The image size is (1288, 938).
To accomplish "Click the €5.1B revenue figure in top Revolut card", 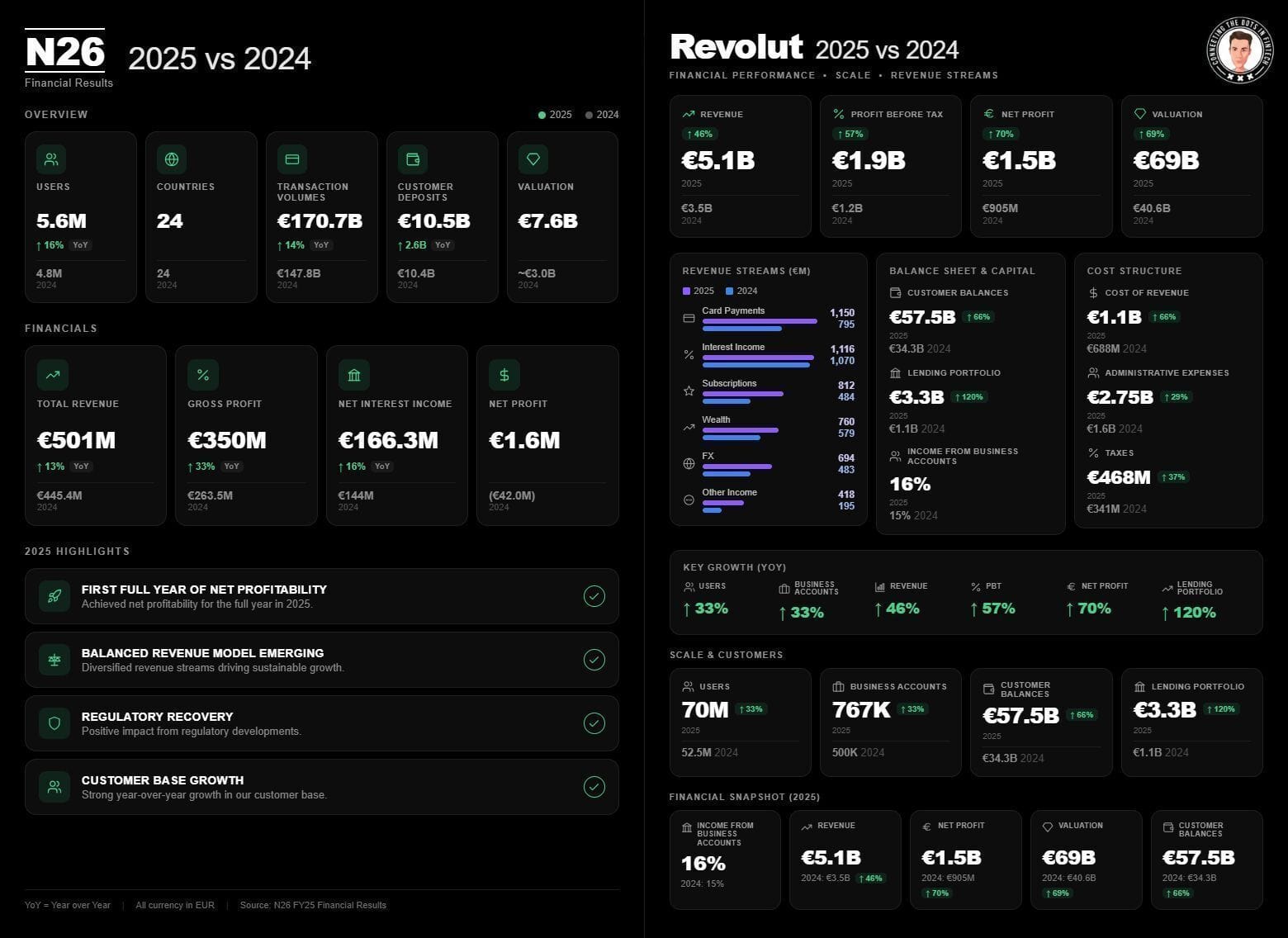I will click(x=718, y=160).
